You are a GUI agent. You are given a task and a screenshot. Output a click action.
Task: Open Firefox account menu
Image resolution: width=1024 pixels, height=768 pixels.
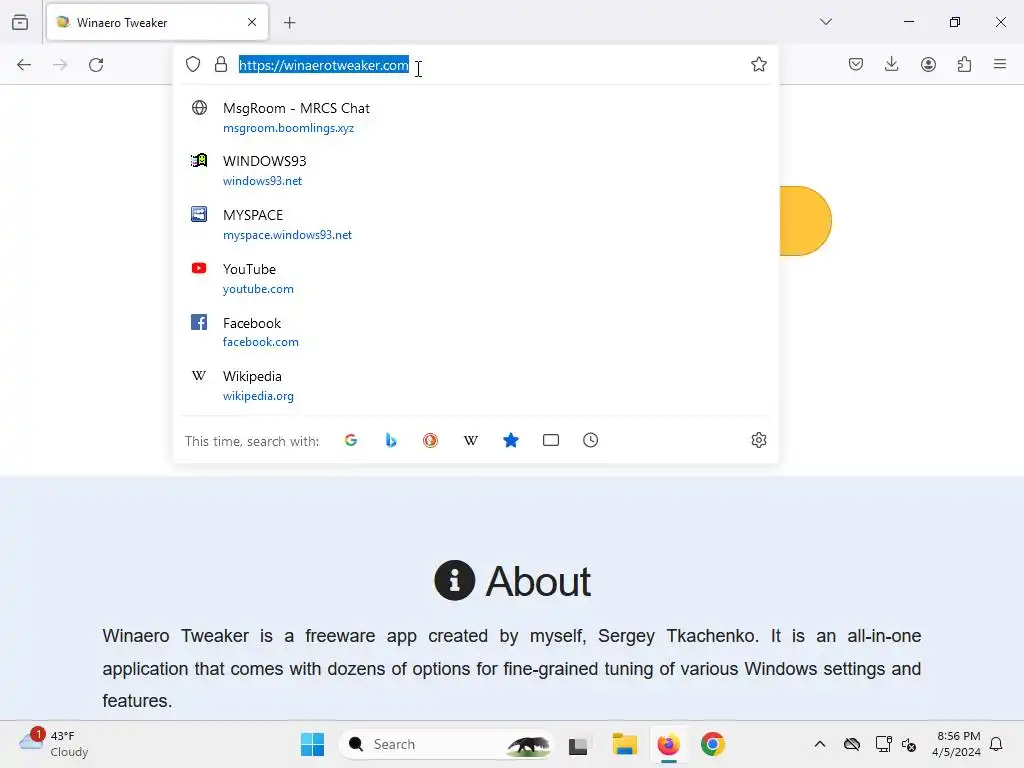pyautogui.click(x=928, y=64)
